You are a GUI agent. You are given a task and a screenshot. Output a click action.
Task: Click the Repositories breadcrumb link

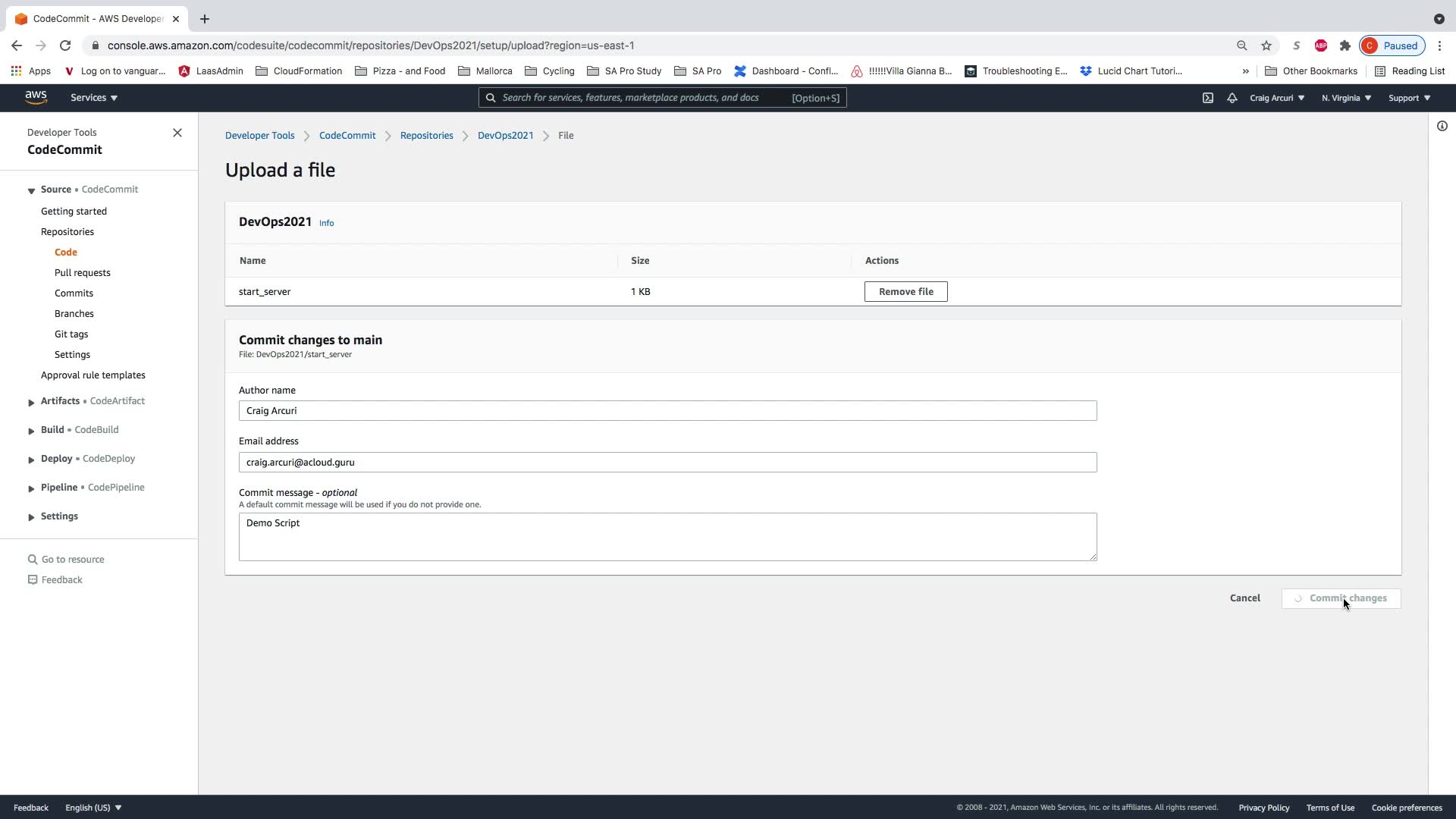[x=426, y=136]
